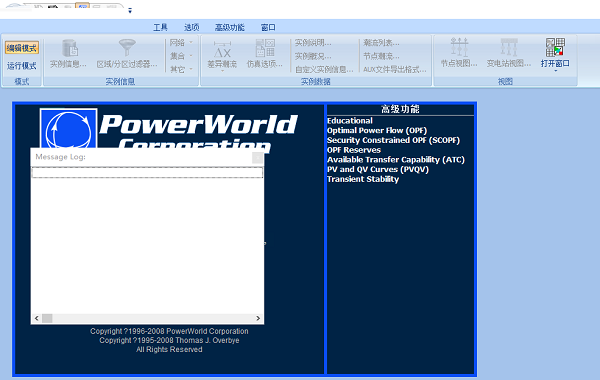Click the PowerWorld globe logo
The width and height of the screenshot is (600, 380).
coord(68,129)
